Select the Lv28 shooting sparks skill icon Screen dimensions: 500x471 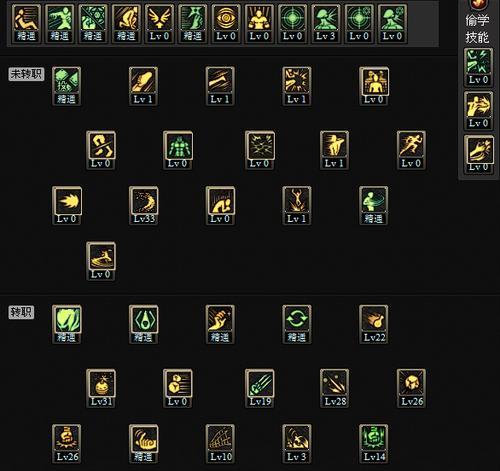(x=334, y=388)
